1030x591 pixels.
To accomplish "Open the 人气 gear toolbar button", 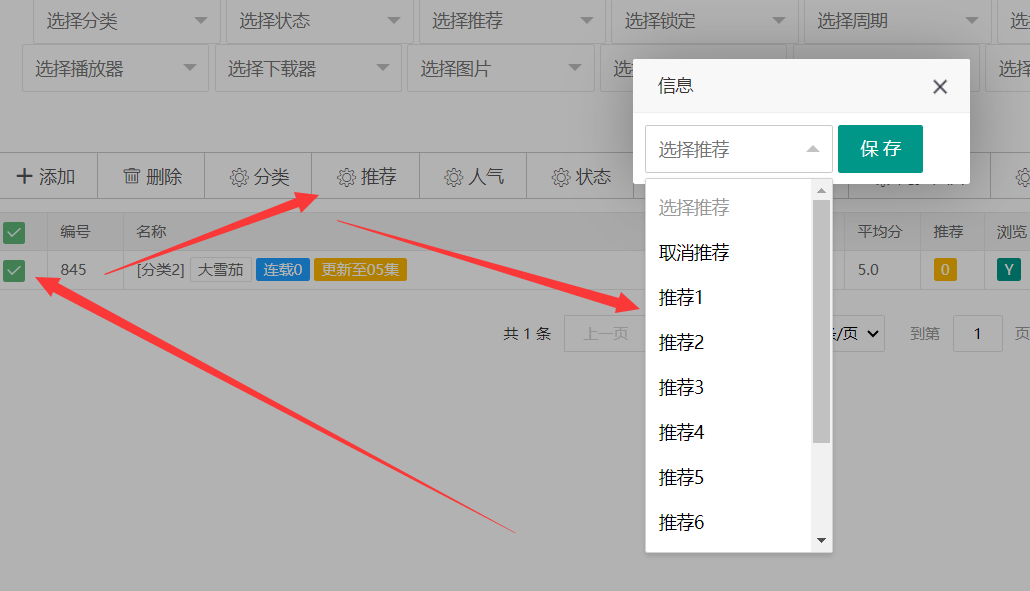I will pyautogui.click(x=474, y=176).
